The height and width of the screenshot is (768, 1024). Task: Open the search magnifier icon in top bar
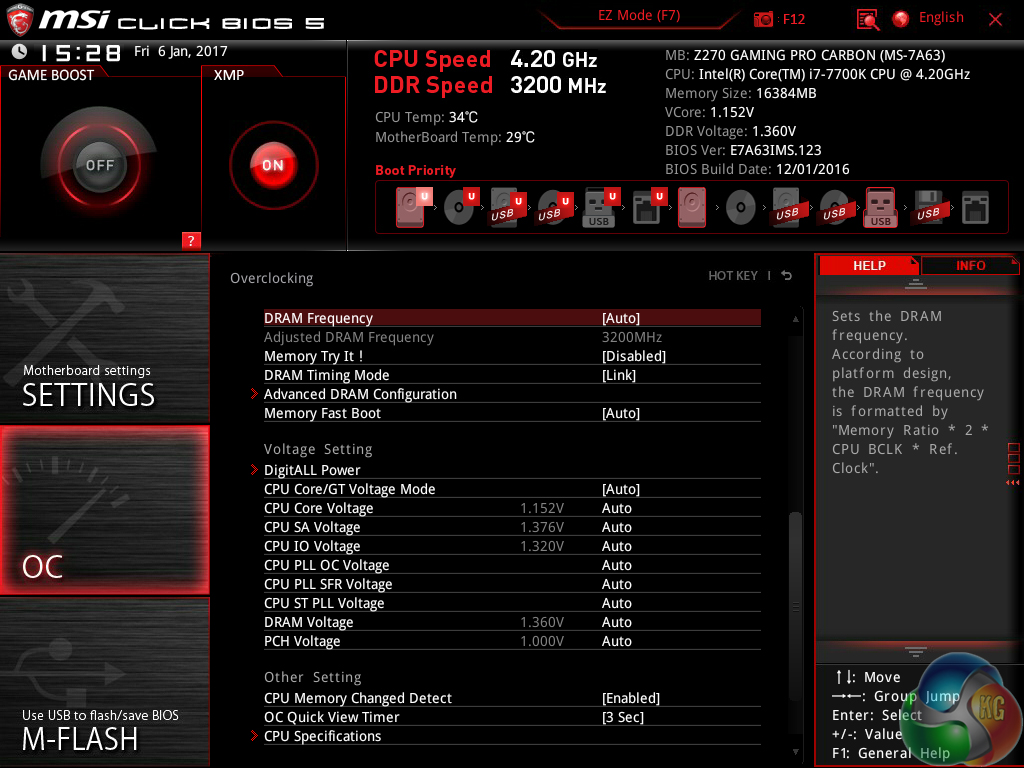pyautogui.click(x=868, y=19)
